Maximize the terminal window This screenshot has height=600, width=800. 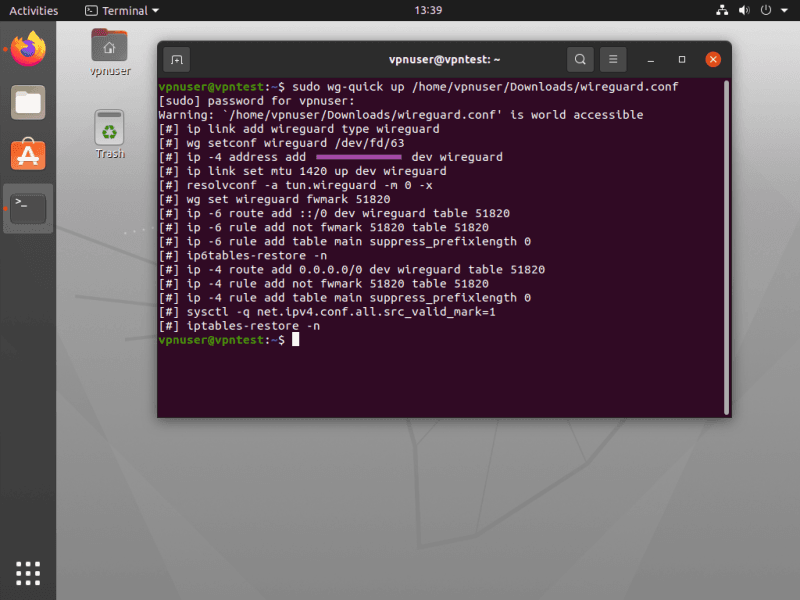(682, 59)
